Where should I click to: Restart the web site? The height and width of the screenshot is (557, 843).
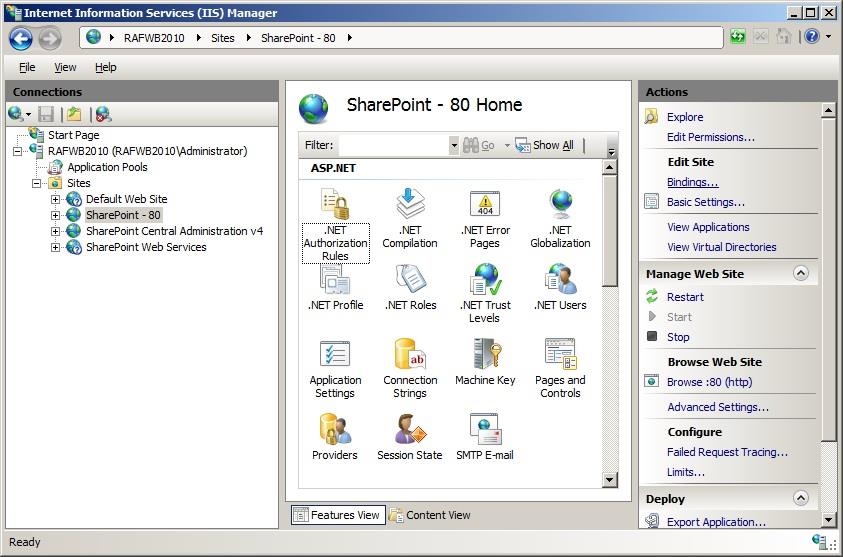685,297
